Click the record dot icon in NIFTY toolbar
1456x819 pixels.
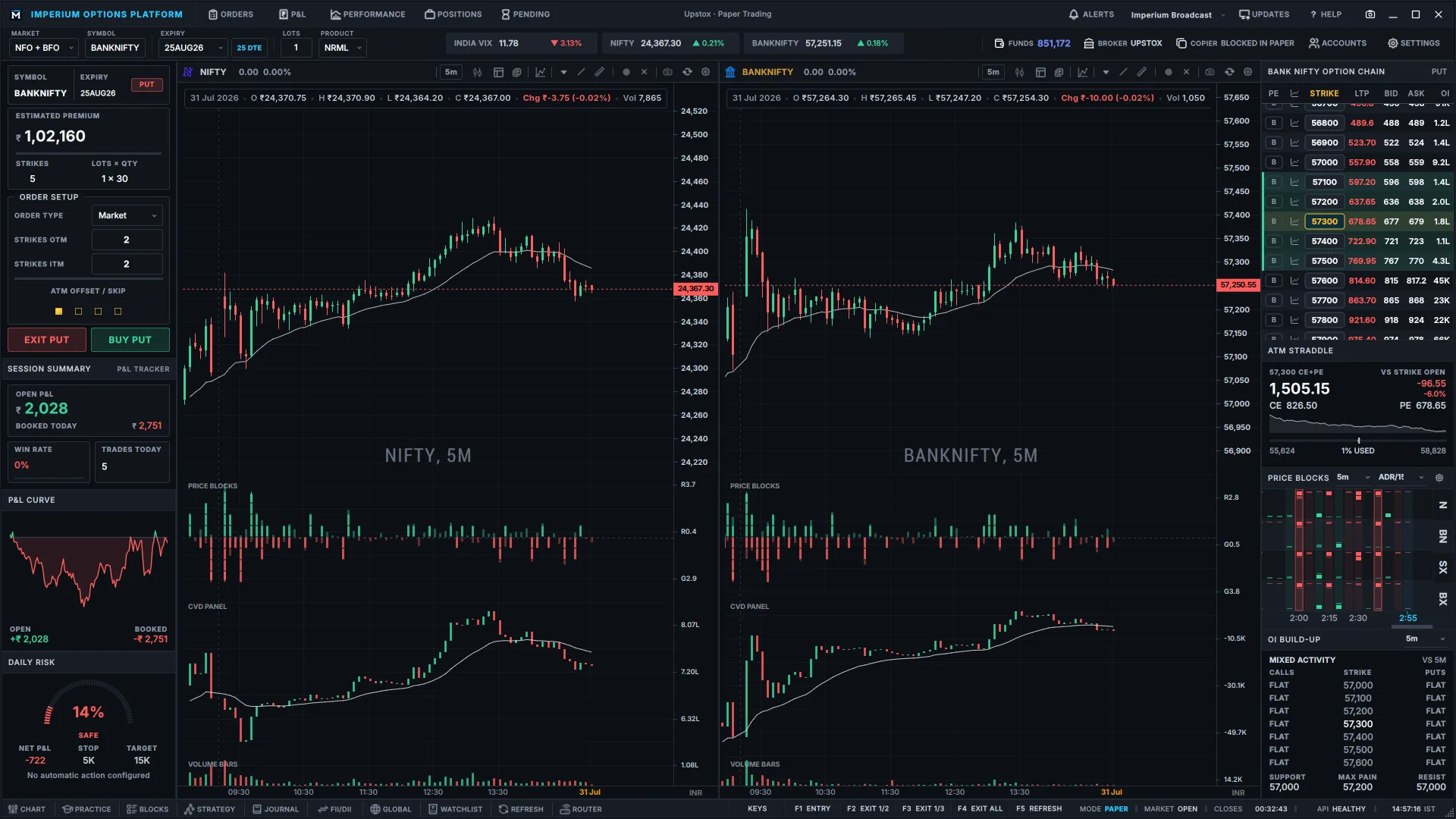tap(626, 72)
